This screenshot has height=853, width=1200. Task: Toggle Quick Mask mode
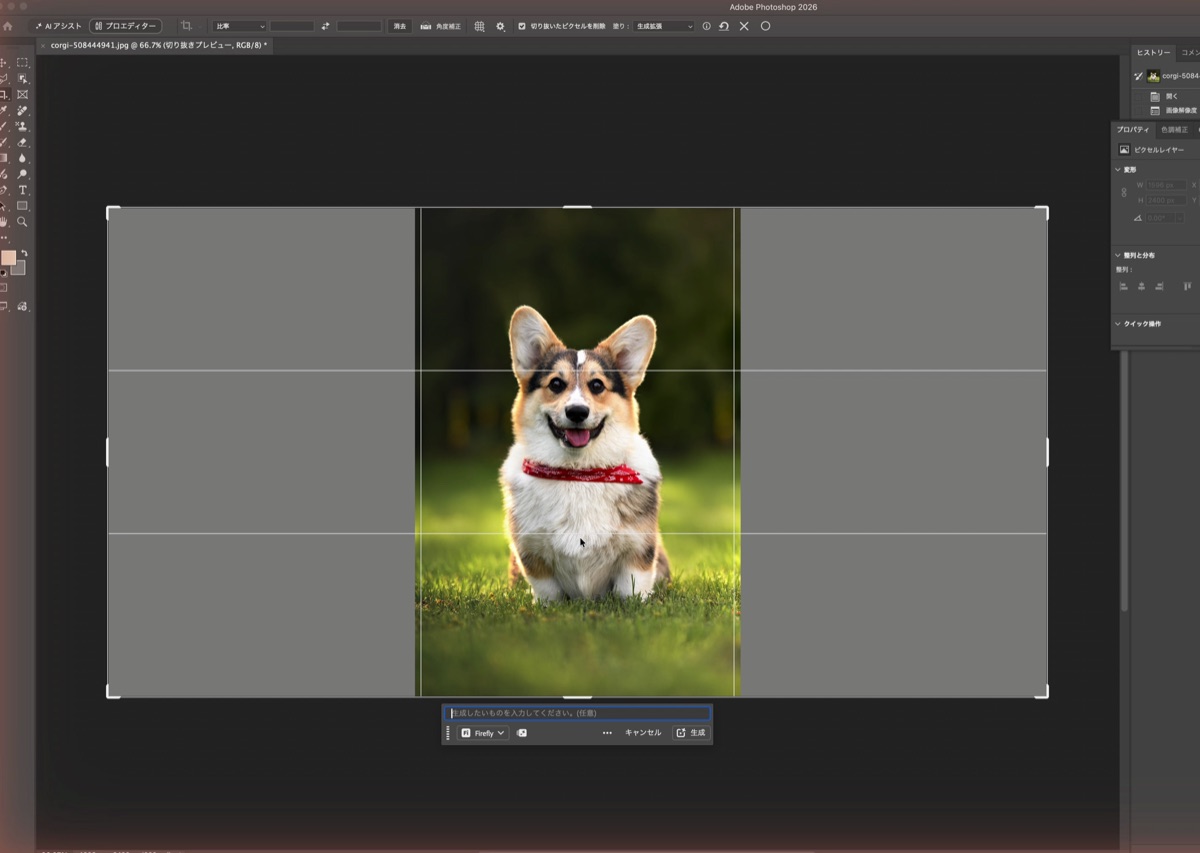[4, 288]
